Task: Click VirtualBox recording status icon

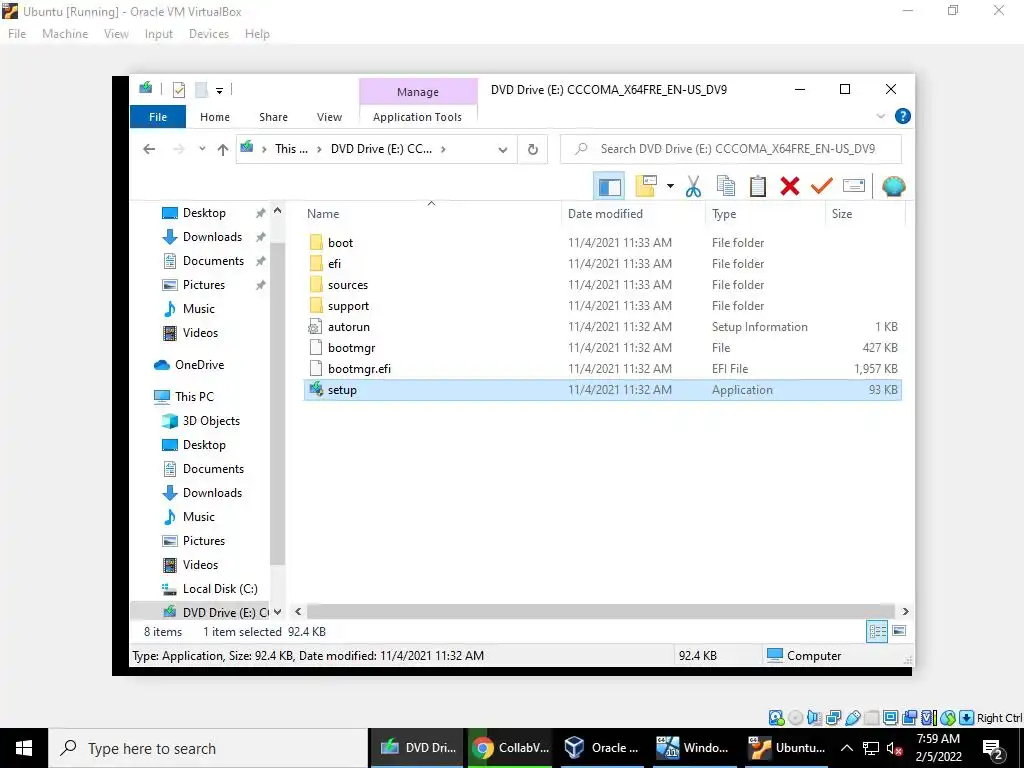Action: point(910,718)
